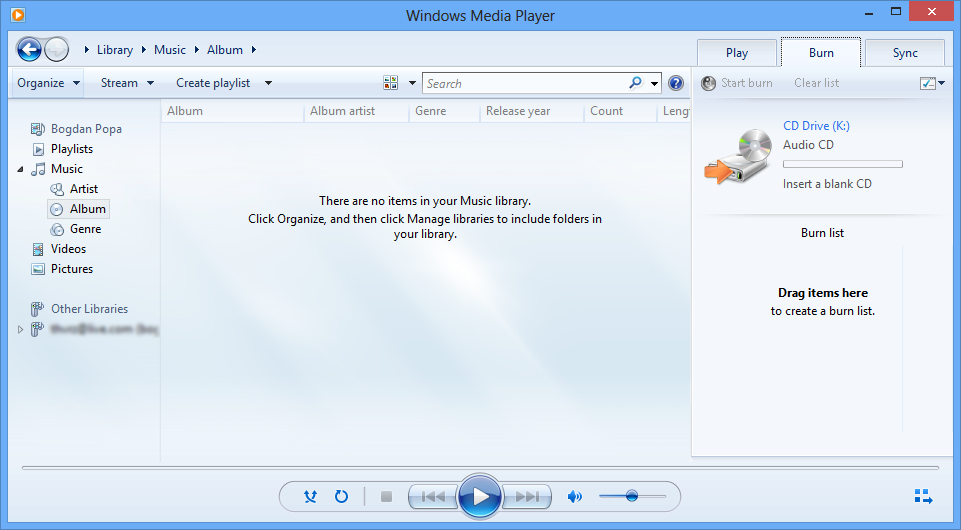Viewport: 961px width, 530px height.
Task: Mute the volume with the speaker button
Action: click(575, 496)
